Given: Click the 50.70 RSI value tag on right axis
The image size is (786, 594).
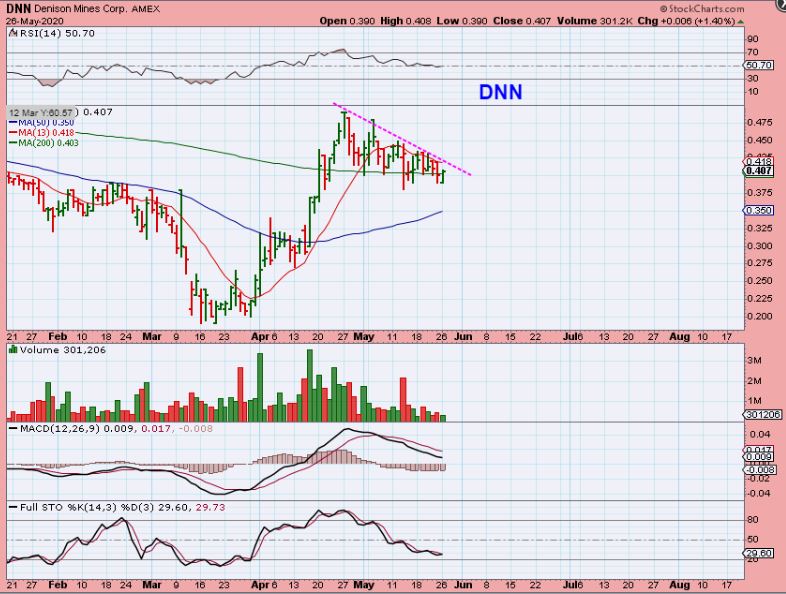Looking at the screenshot, I should point(758,65).
